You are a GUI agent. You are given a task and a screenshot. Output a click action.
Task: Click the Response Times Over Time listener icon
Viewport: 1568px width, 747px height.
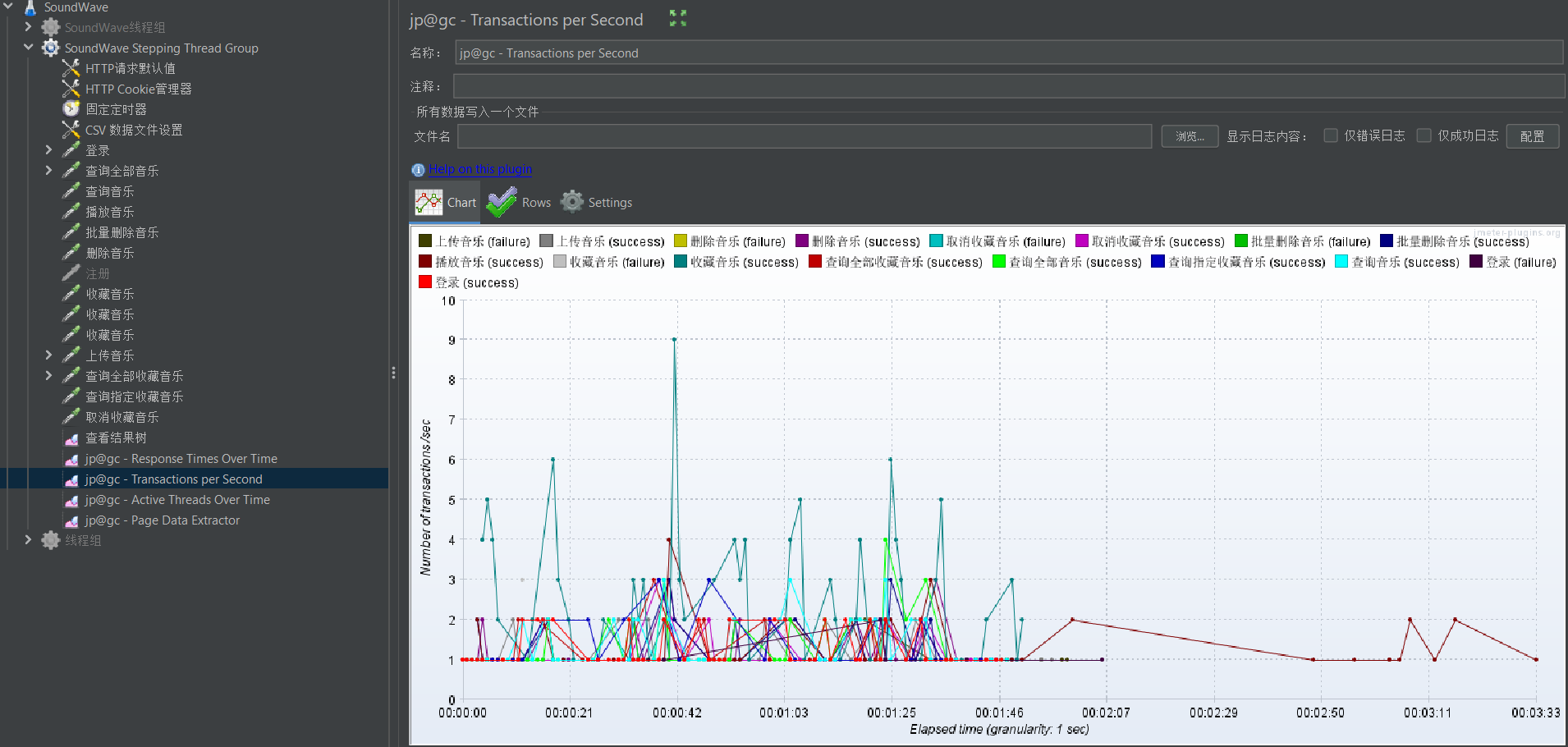coord(71,459)
